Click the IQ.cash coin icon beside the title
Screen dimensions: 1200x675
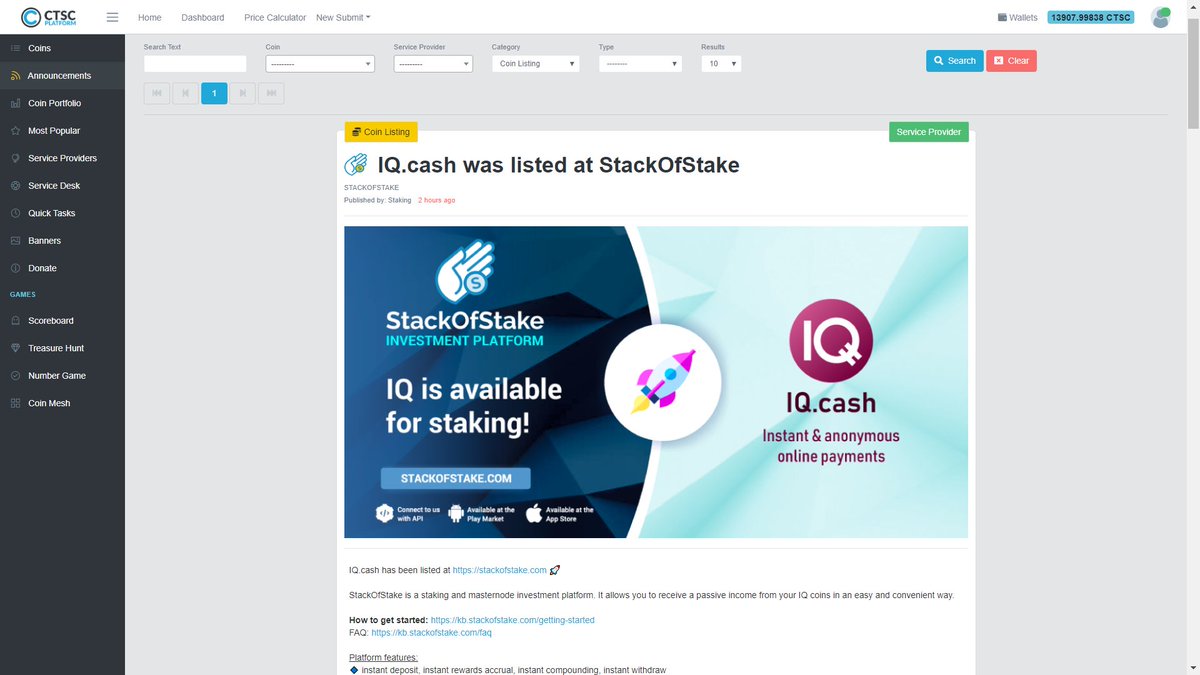356,164
